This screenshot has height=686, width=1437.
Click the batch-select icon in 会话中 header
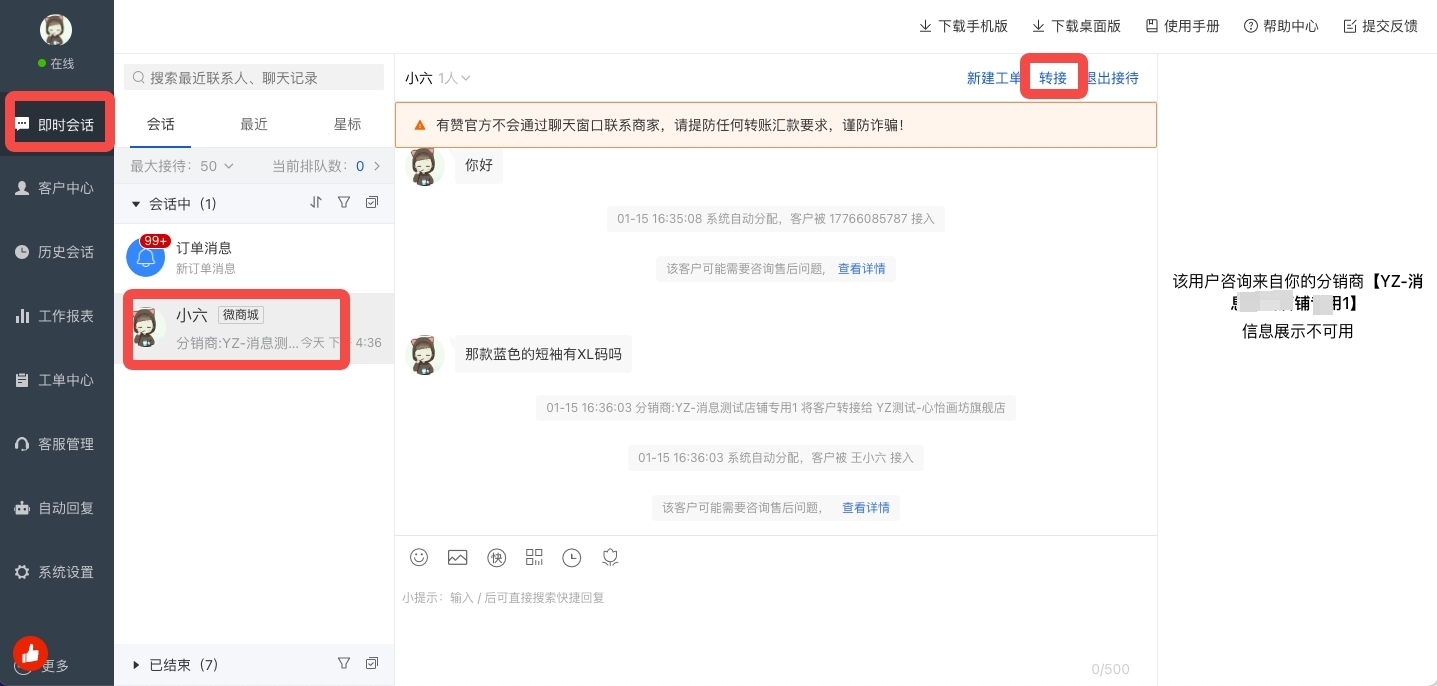(x=372, y=202)
